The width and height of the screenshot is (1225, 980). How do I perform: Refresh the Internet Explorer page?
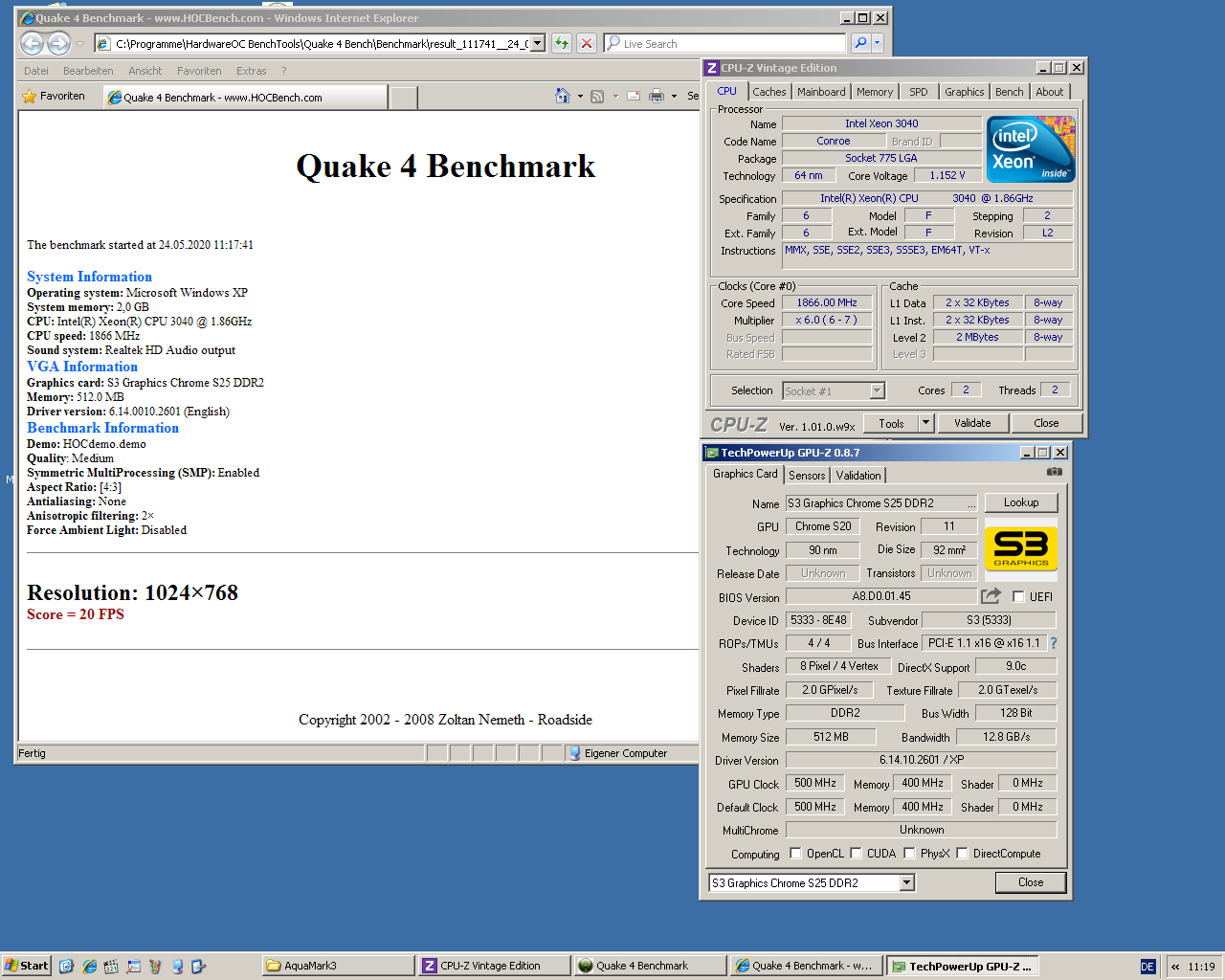(562, 43)
